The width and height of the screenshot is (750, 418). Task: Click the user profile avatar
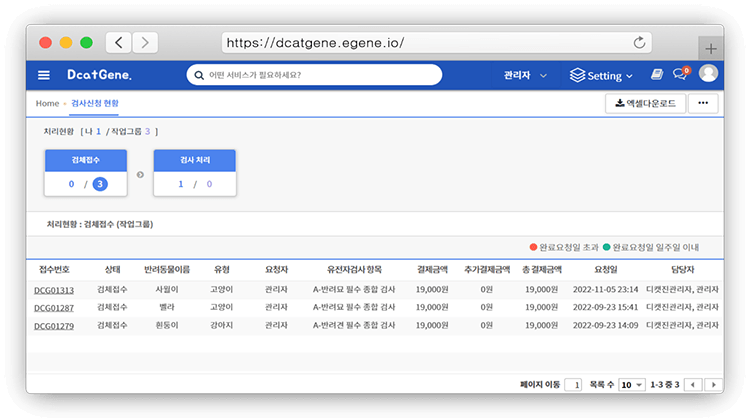point(708,74)
